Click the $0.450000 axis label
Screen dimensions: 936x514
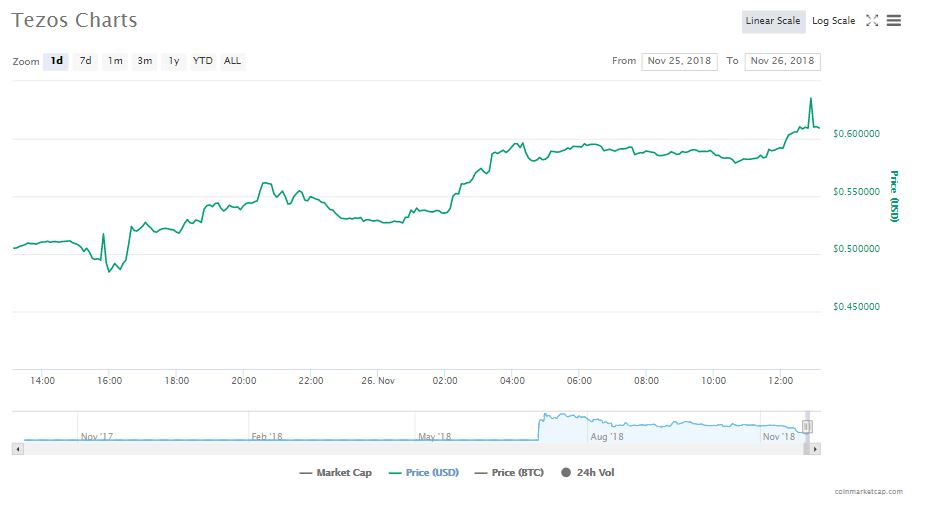(x=857, y=307)
